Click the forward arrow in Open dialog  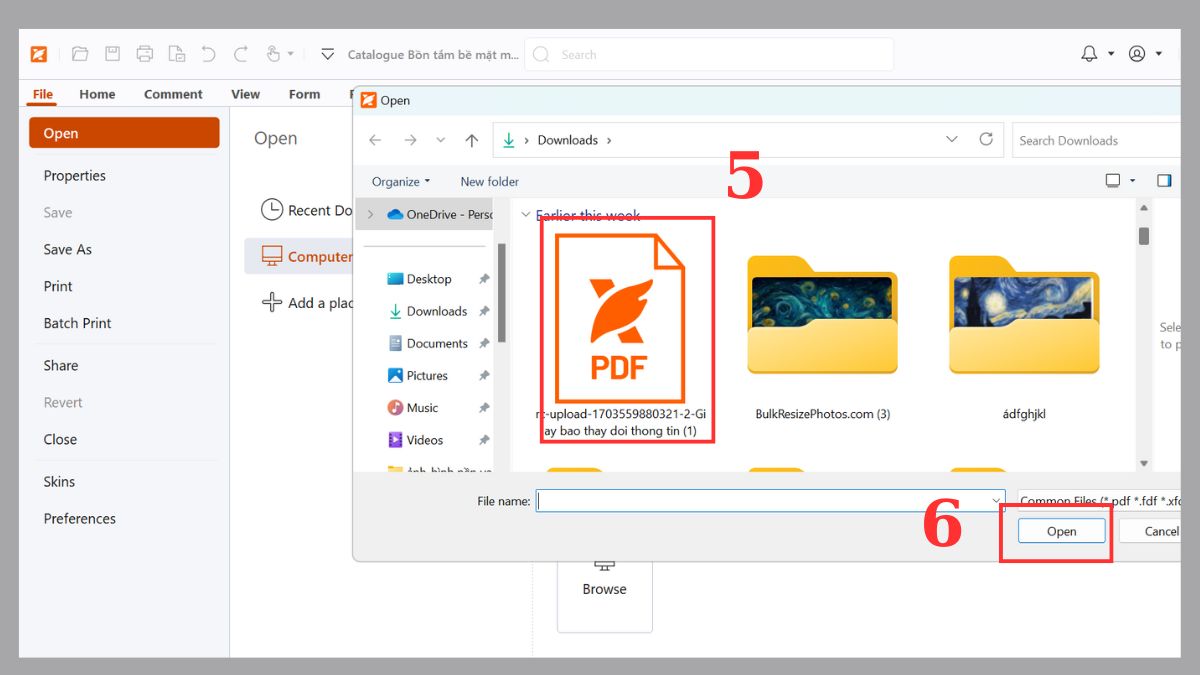point(409,140)
